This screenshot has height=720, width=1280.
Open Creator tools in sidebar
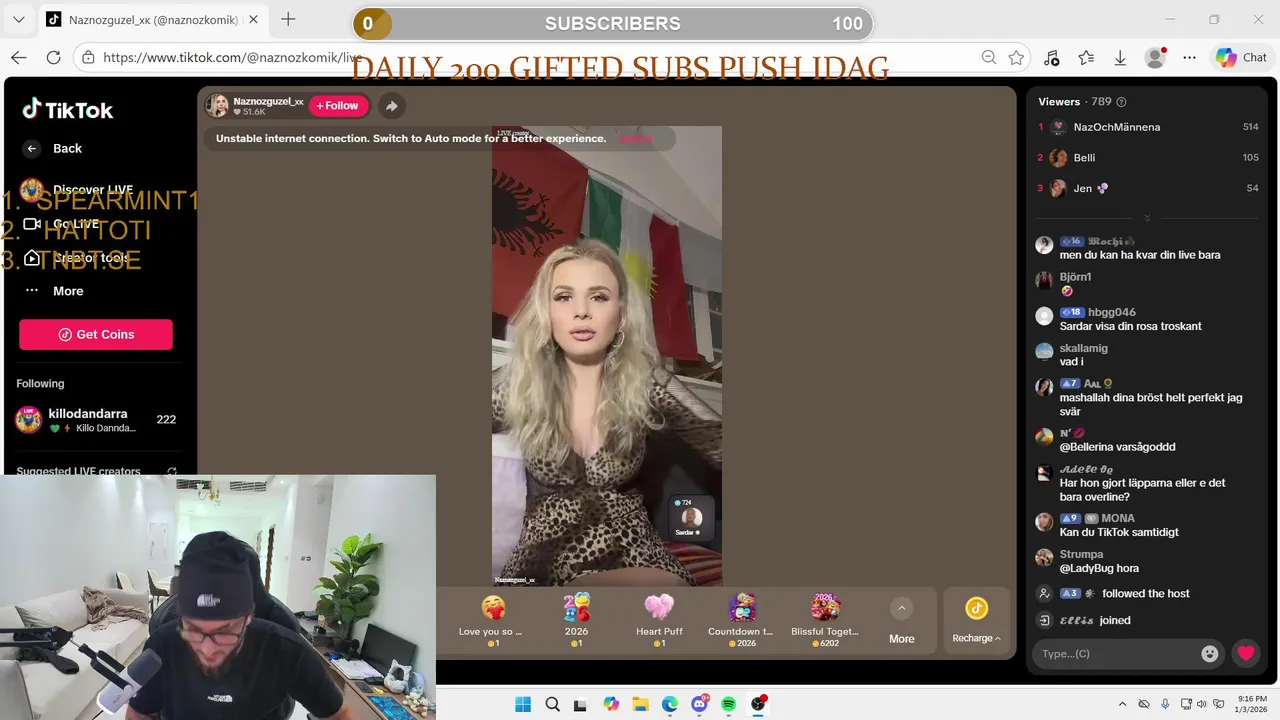point(75,258)
